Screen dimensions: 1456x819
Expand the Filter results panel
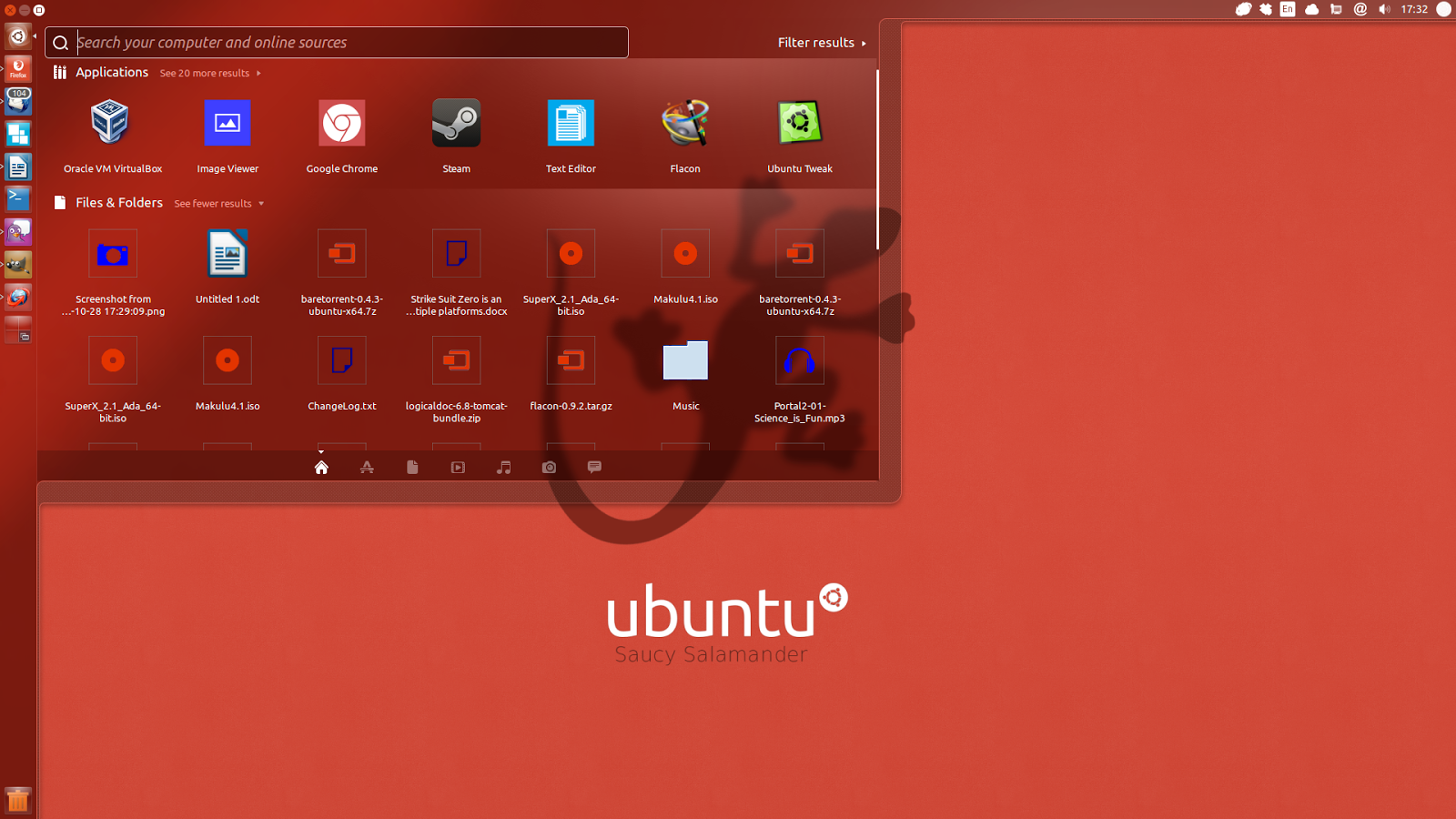[822, 43]
